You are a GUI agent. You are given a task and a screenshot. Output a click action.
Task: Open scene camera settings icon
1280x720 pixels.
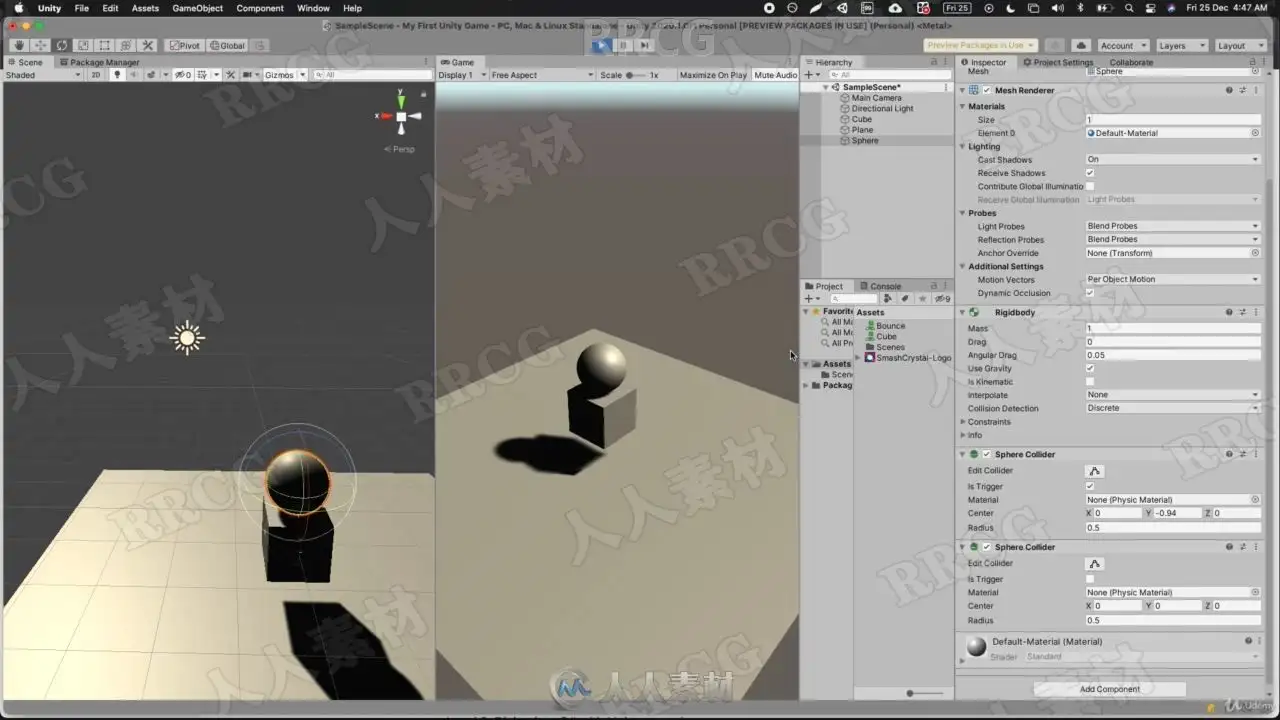(248, 75)
